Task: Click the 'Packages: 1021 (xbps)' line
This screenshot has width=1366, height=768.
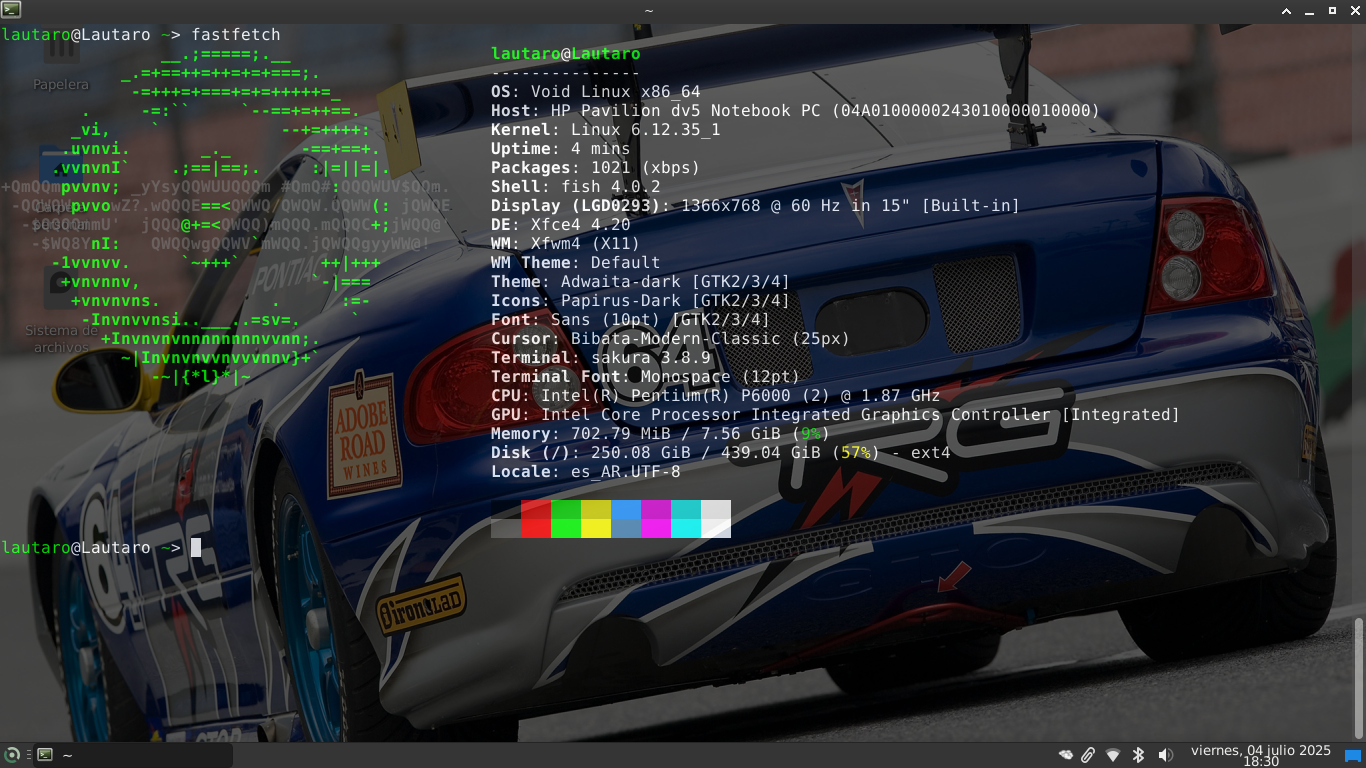Action: pyautogui.click(x=595, y=167)
